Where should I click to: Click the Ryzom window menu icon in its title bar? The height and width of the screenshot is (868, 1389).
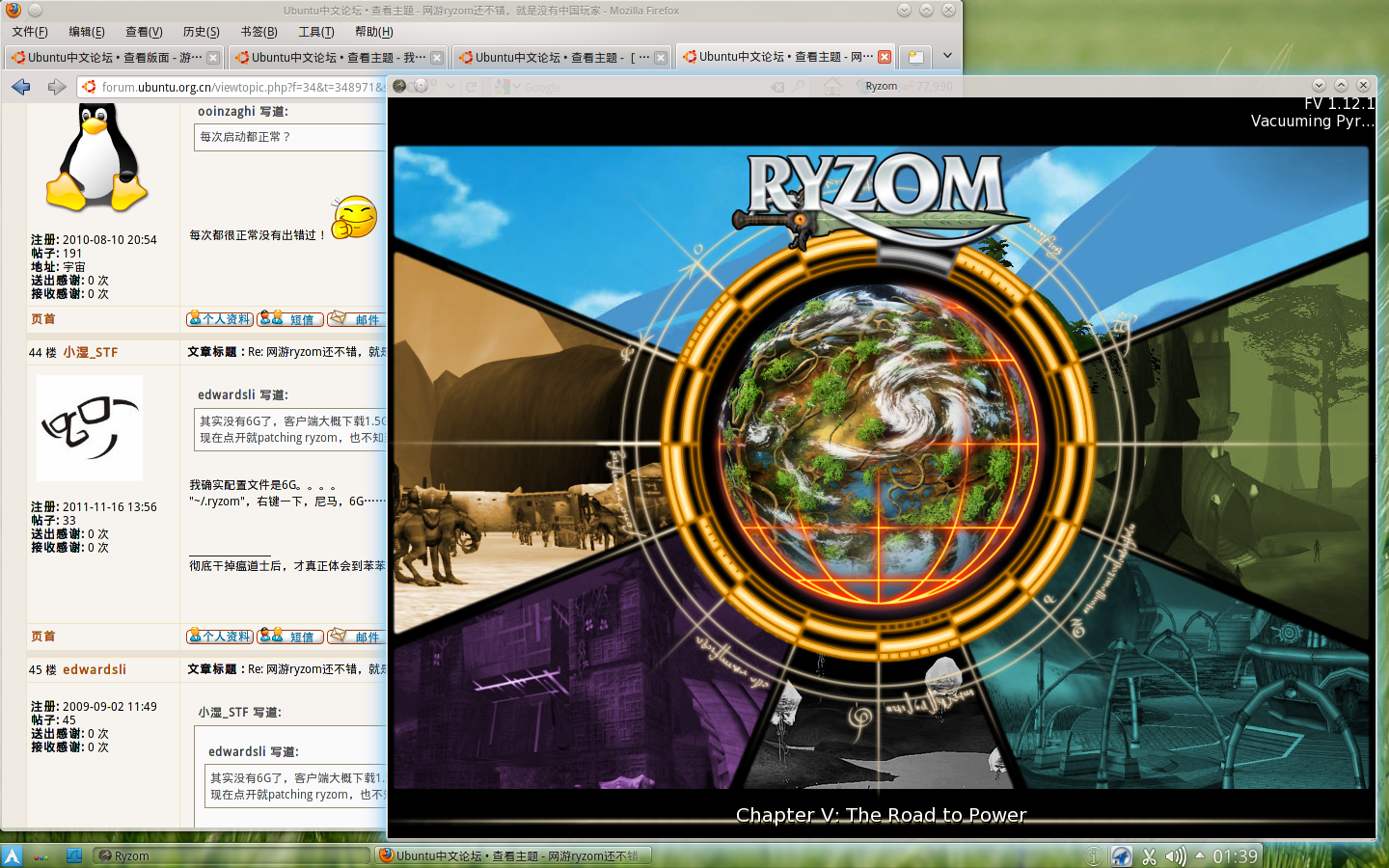[399, 86]
